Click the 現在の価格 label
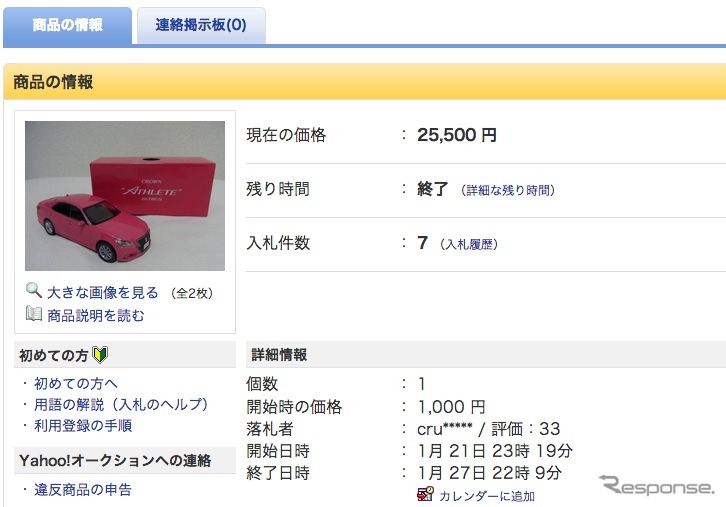Image resolution: width=726 pixels, height=507 pixels. [286, 135]
